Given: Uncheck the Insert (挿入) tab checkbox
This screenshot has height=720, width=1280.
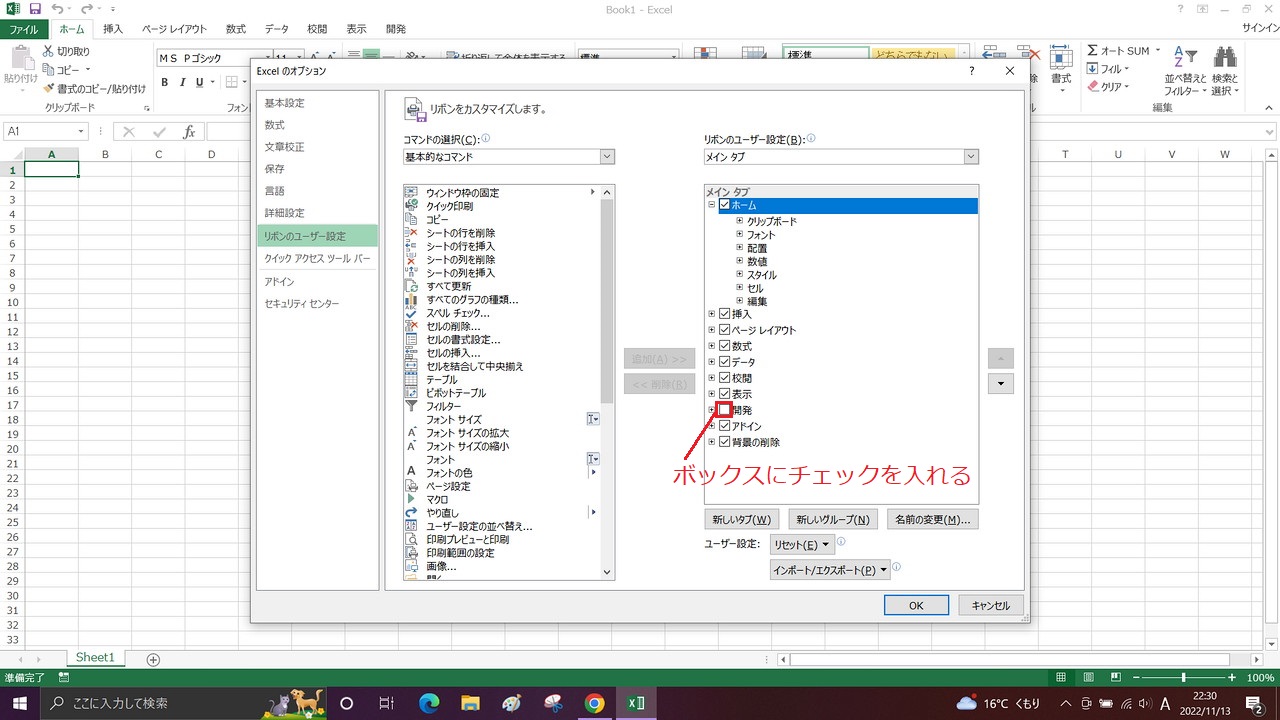Looking at the screenshot, I should (x=725, y=314).
